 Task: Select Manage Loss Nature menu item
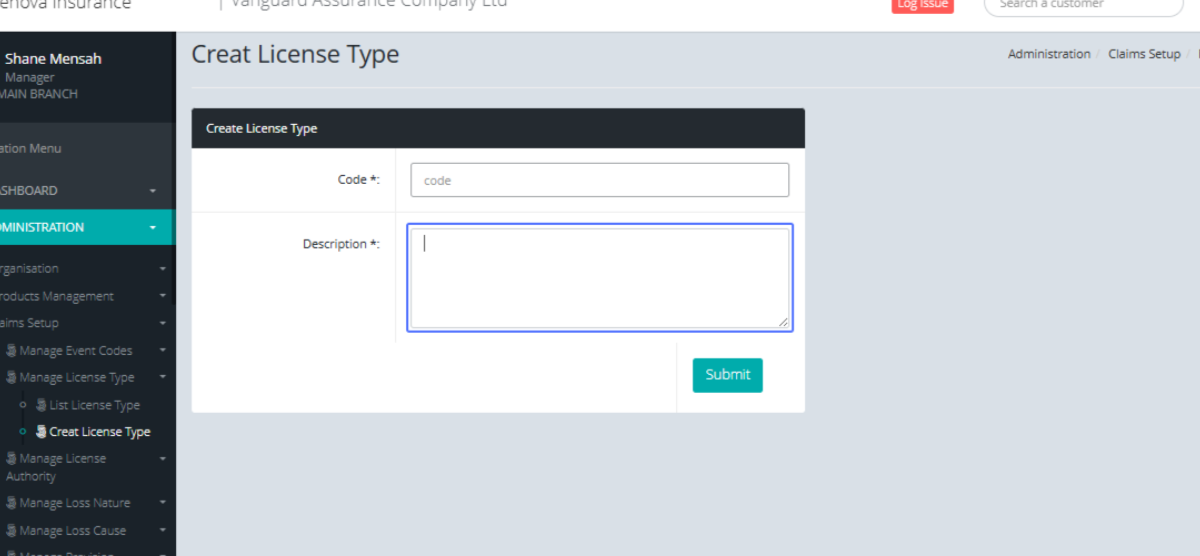75,503
